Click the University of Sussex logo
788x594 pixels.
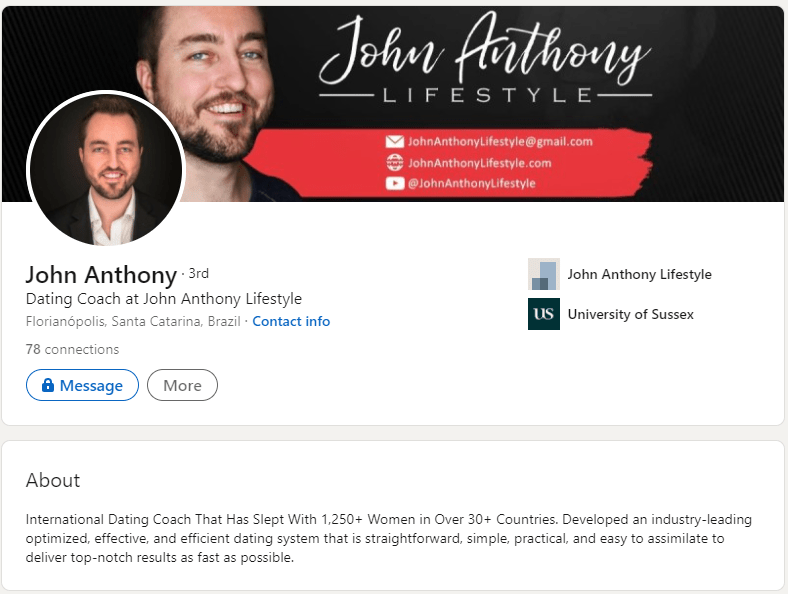click(x=544, y=314)
